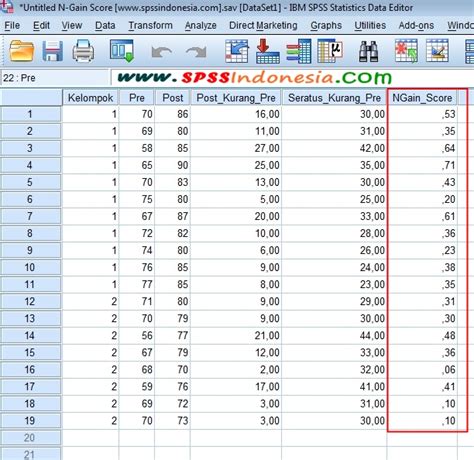Click the Go to variable icon
Image resolution: width=474 pixels, height=460 pixels.
(268, 51)
